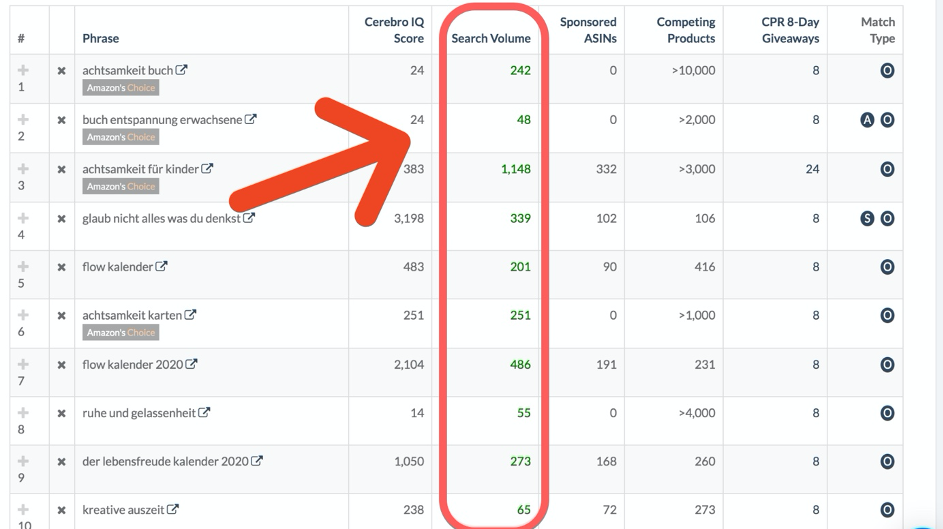Click the # column header
Screen dimensions: 943x529
click(21, 38)
